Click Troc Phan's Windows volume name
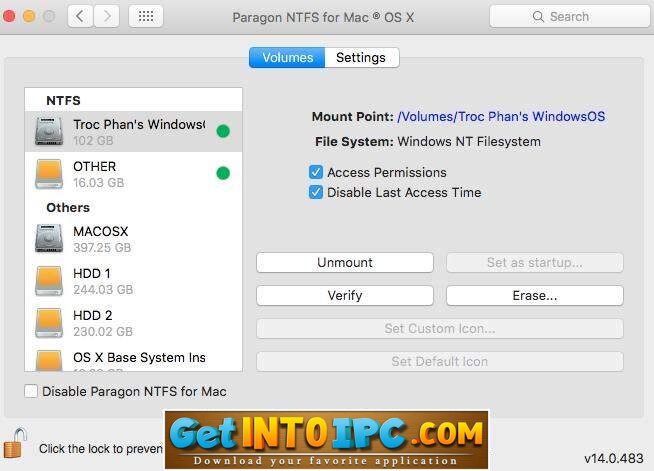654x471 pixels. [x=139, y=124]
